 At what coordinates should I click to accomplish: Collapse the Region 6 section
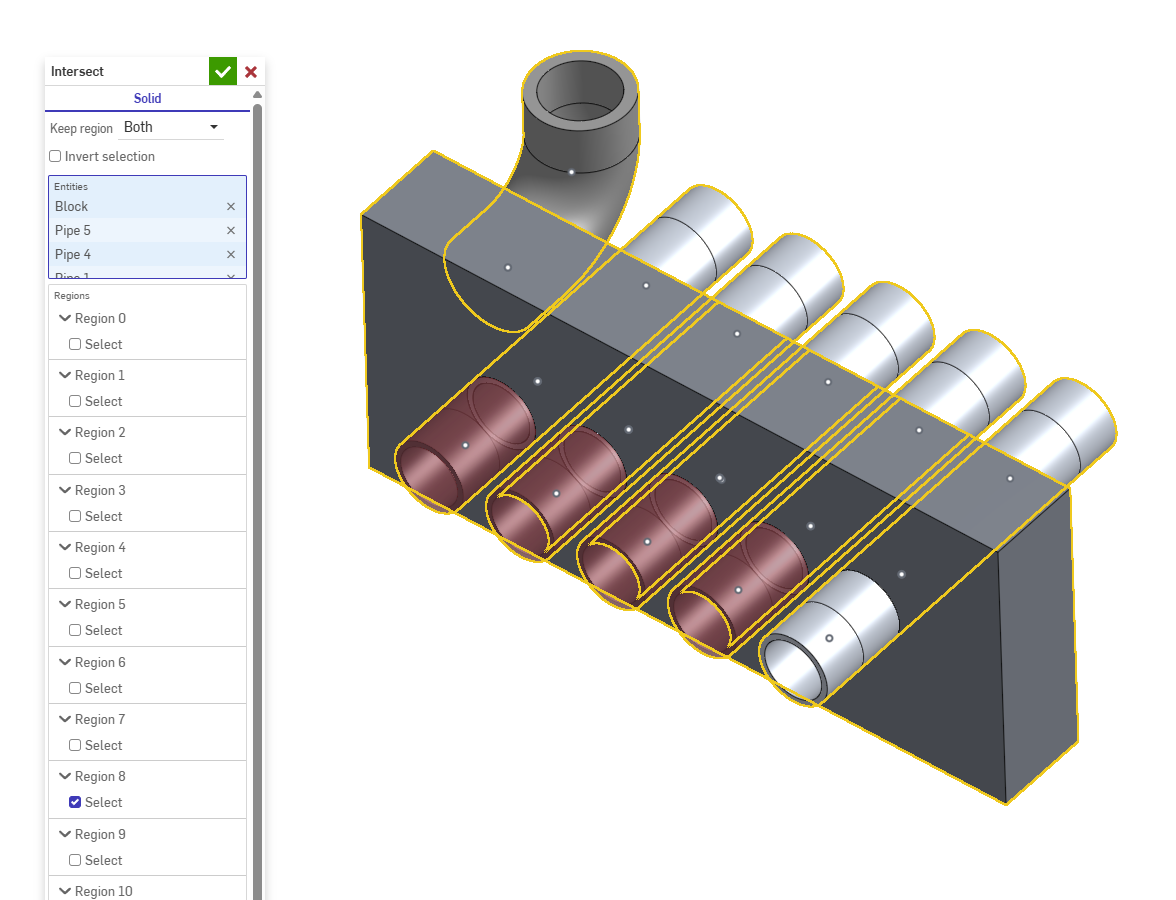coord(65,662)
